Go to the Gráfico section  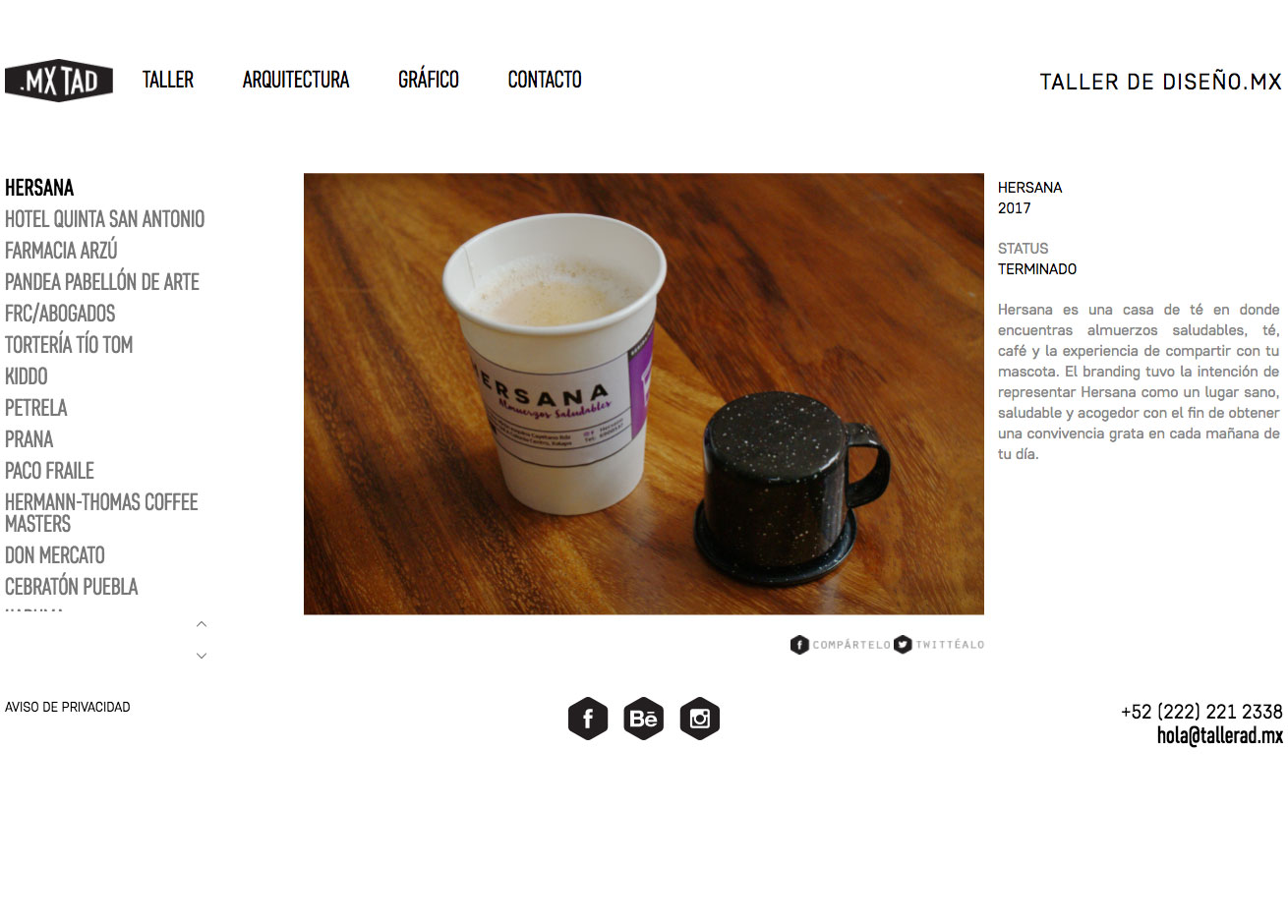tap(429, 80)
